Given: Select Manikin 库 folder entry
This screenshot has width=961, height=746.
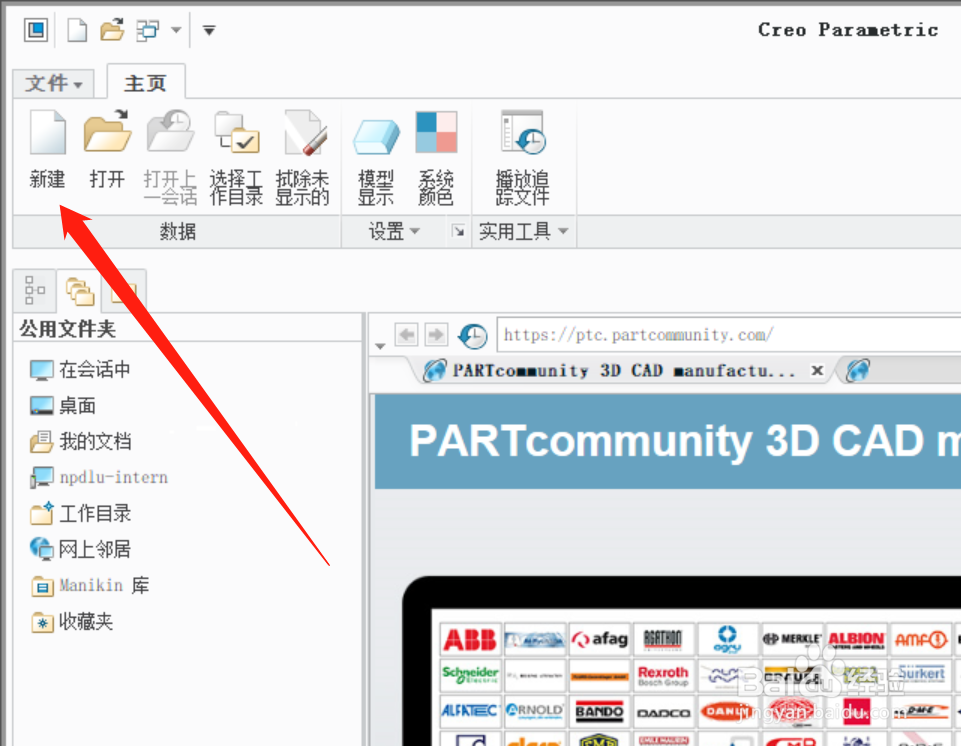Looking at the screenshot, I should coord(90,586).
